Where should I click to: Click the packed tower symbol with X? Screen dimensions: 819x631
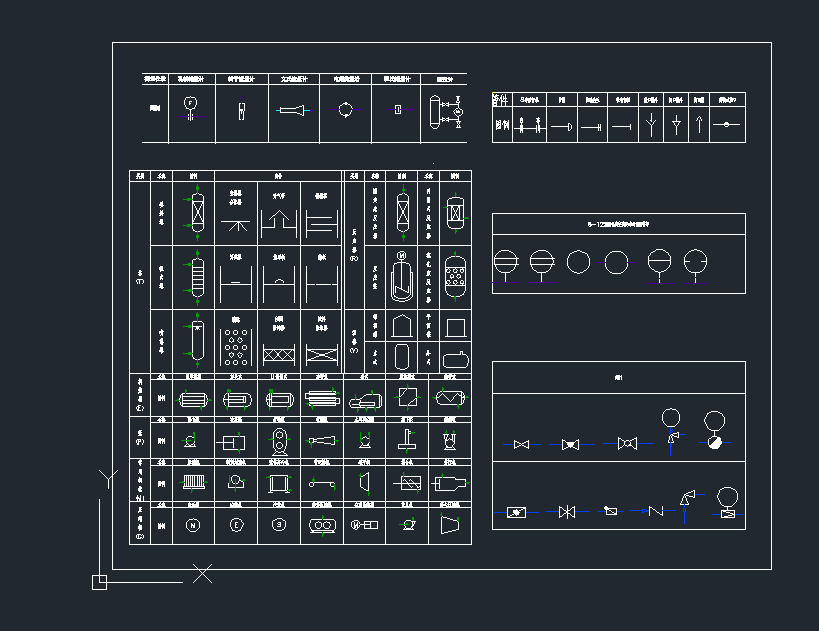(197, 212)
